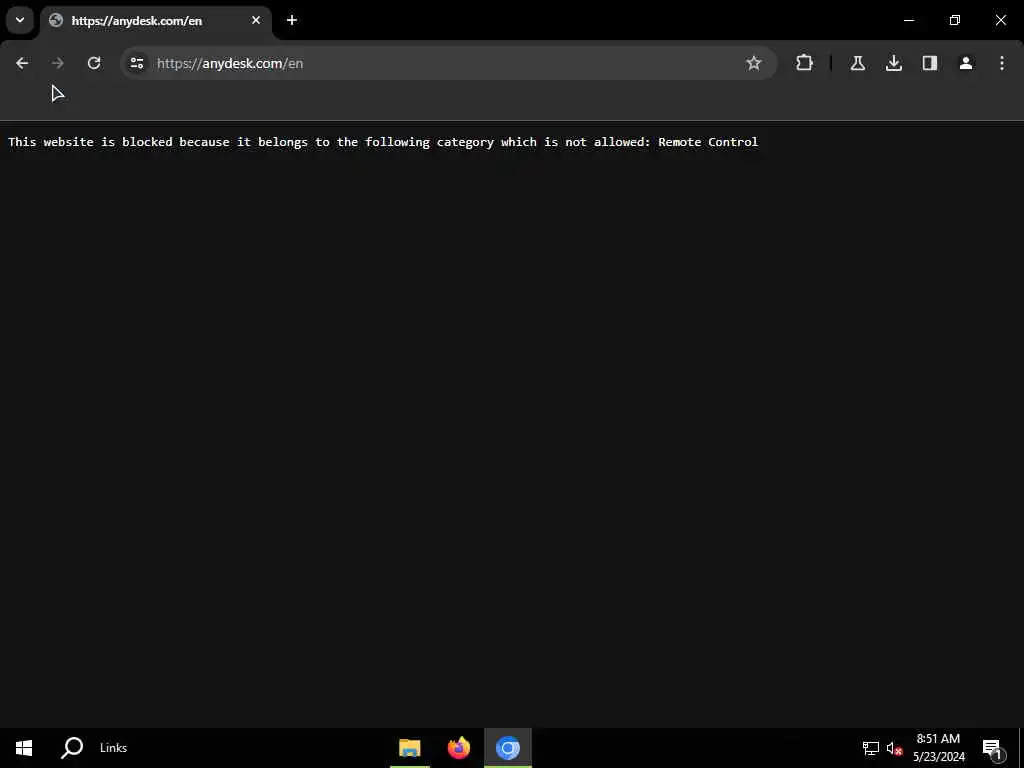
Task: Click the Links taskbar toolbar label
Action: click(x=114, y=748)
